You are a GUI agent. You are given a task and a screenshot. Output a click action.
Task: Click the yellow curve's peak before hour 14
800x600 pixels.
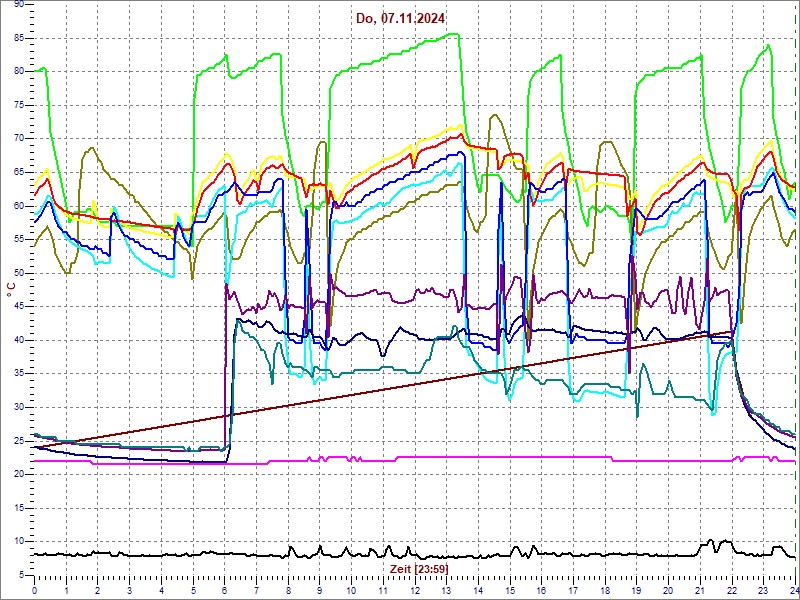pos(460,126)
